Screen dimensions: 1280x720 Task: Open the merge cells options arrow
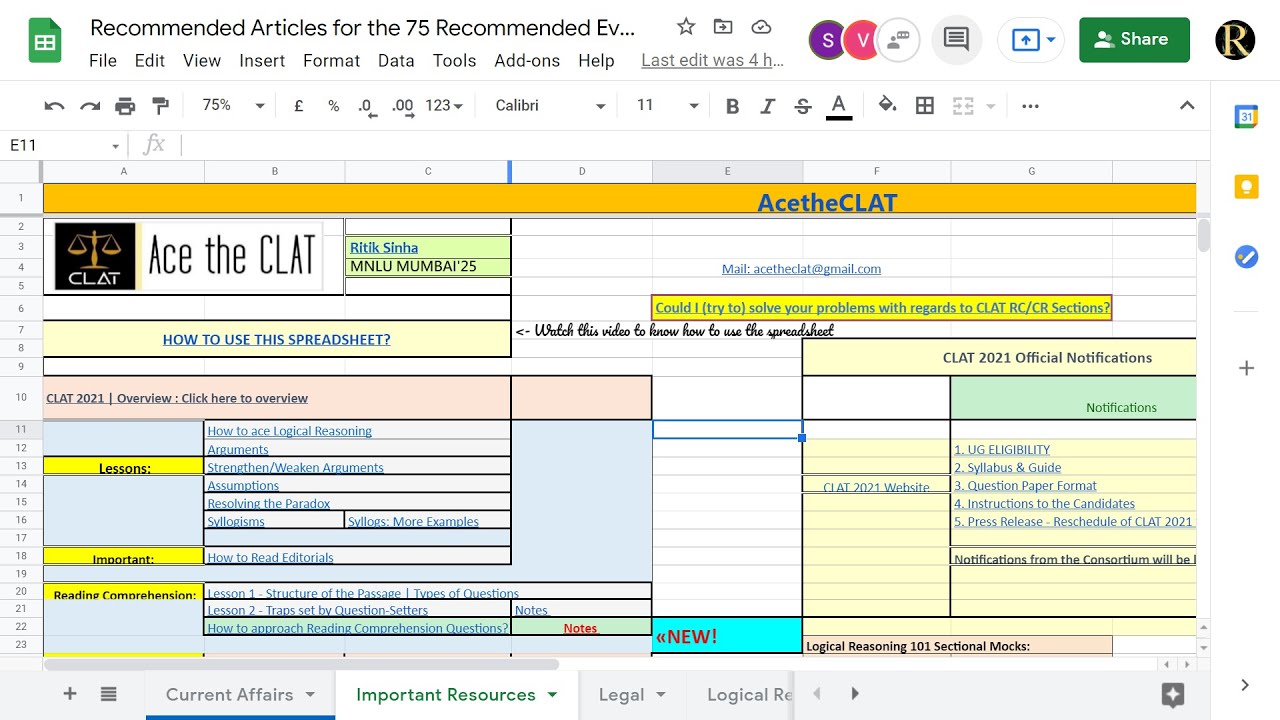pos(991,106)
